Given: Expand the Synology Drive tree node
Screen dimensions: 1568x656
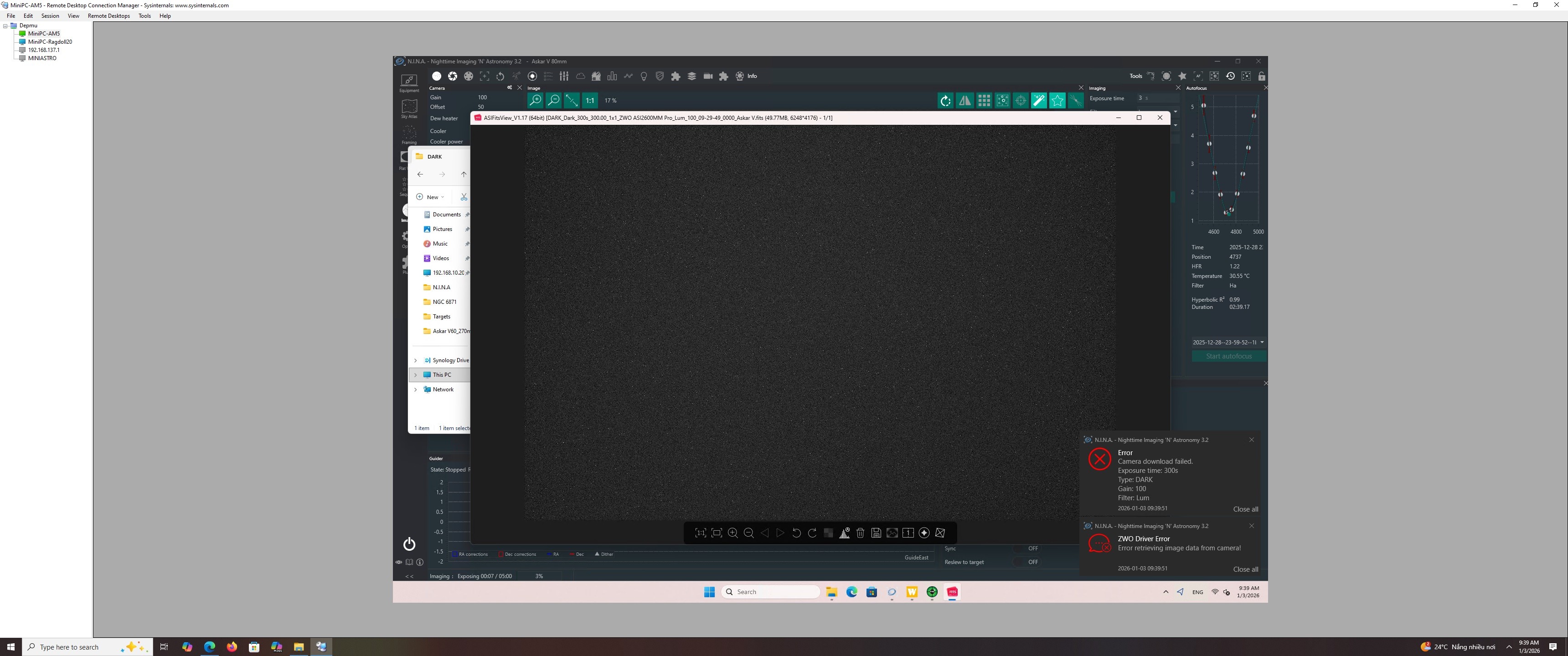Looking at the screenshot, I should (416, 360).
